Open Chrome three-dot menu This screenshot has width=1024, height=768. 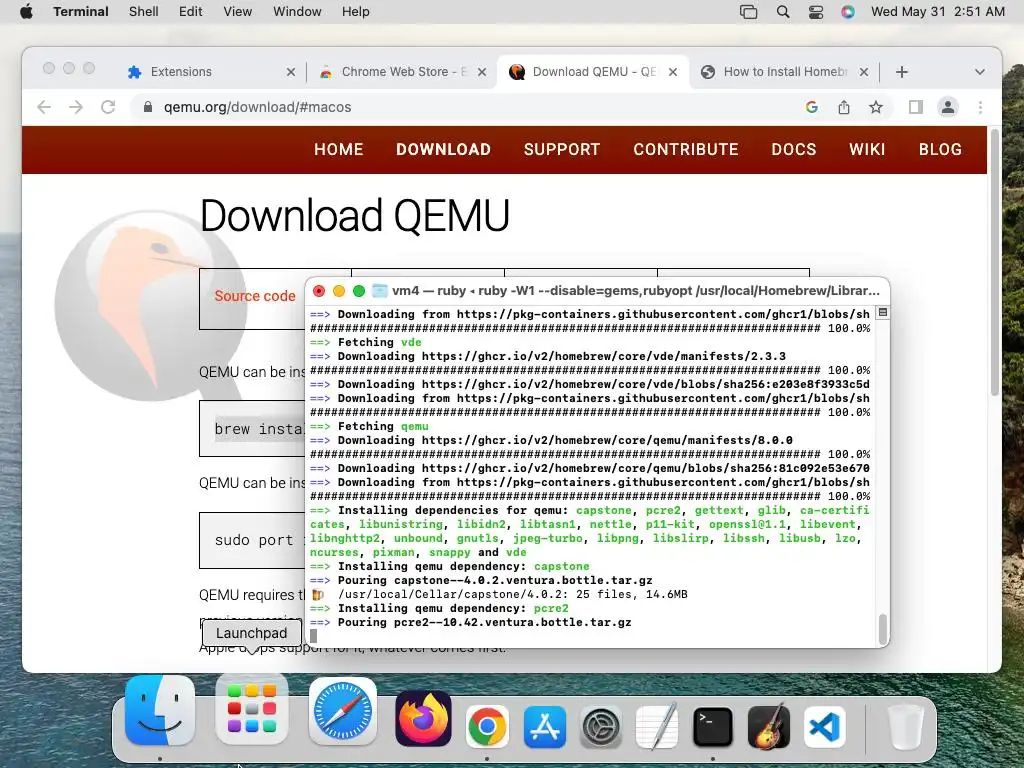tap(980, 107)
